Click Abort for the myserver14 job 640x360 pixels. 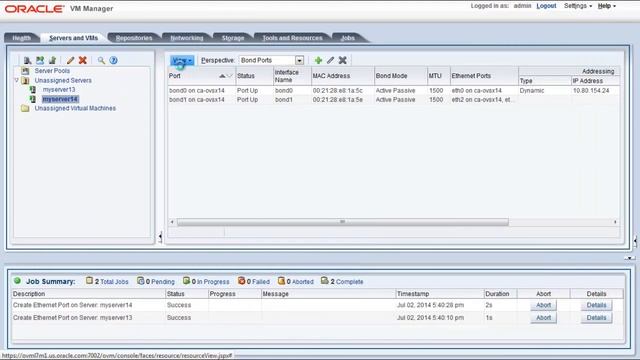pos(543,305)
